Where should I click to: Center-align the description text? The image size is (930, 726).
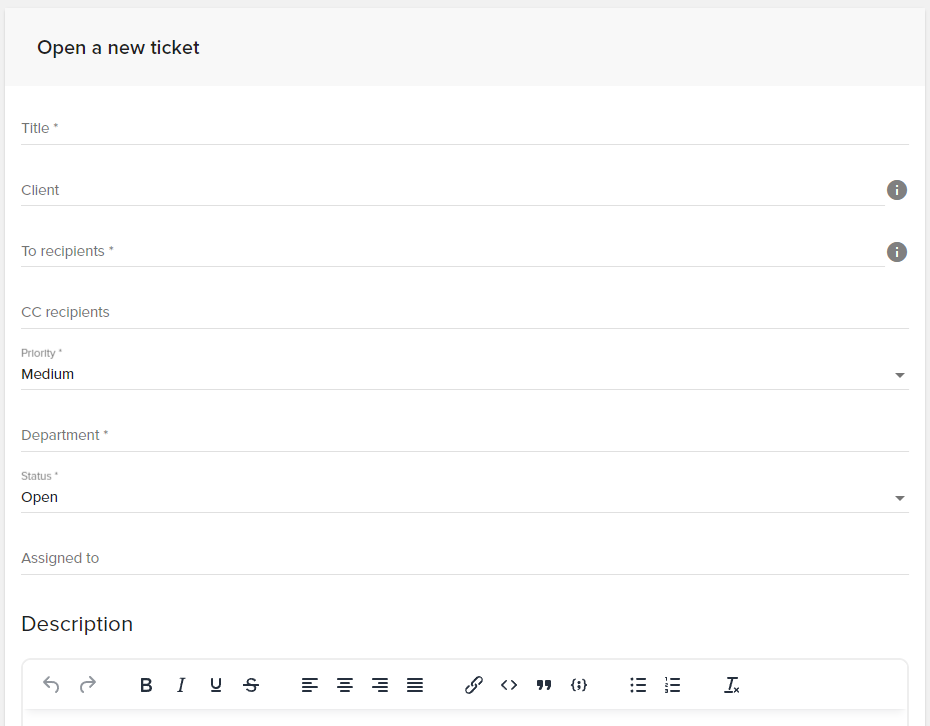(x=345, y=685)
